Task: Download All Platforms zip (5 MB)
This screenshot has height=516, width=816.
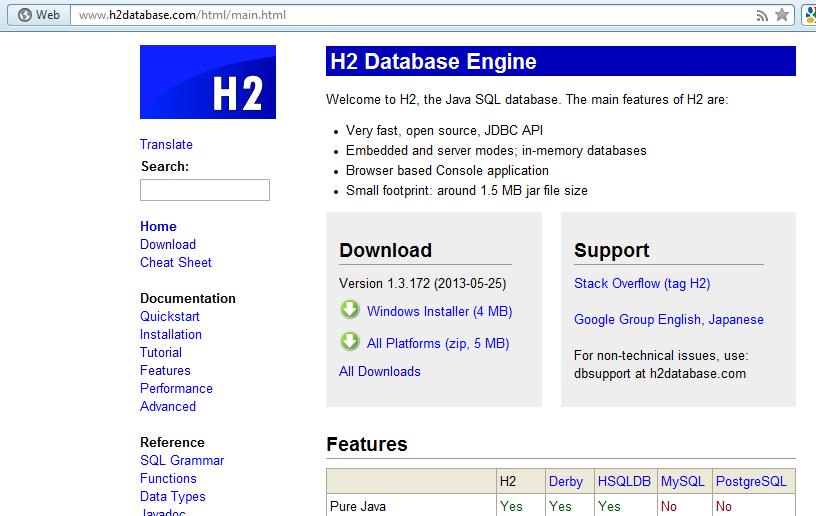Action: tap(438, 343)
